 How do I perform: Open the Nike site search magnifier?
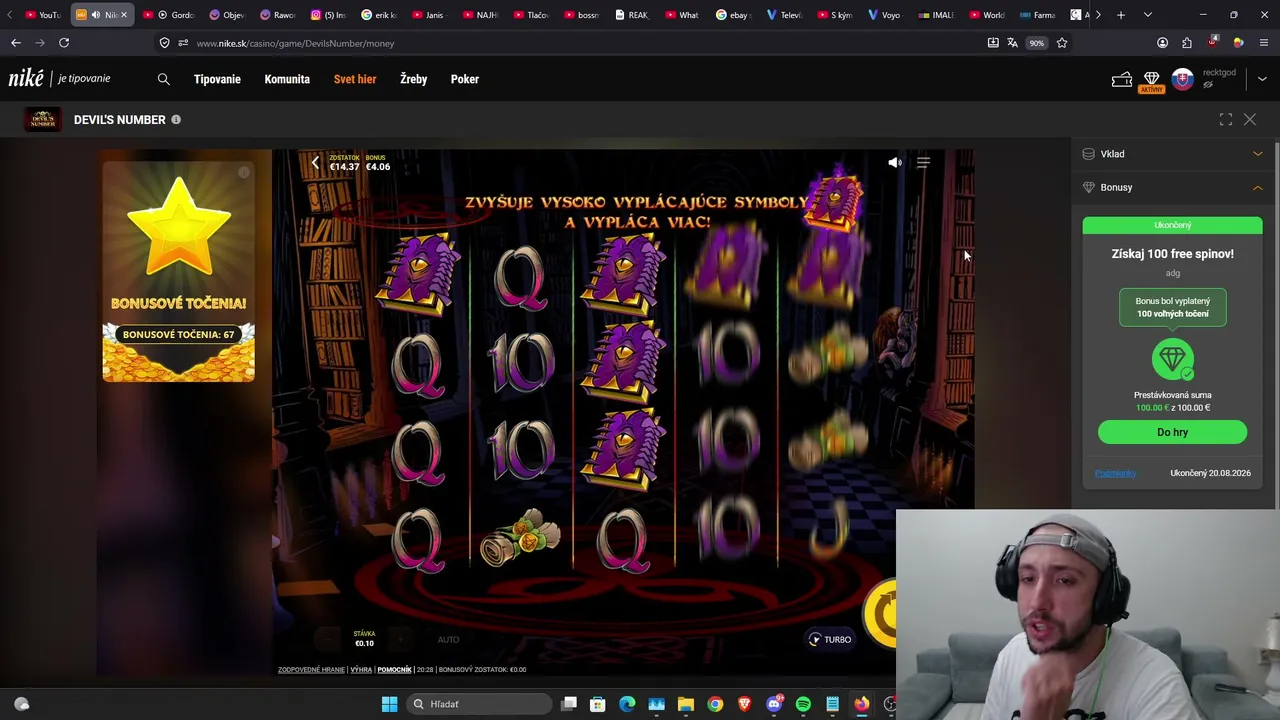coord(164,79)
